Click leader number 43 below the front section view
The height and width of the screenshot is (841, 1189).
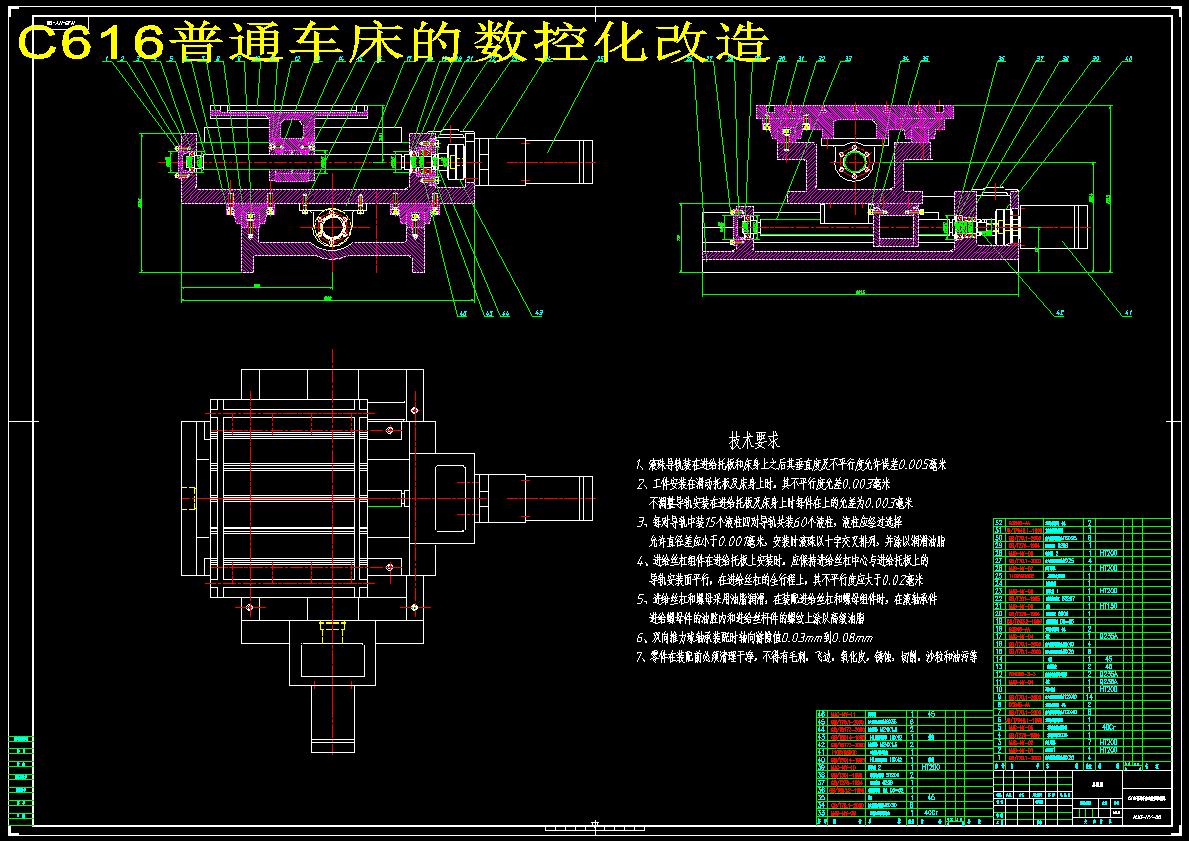point(539,313)
